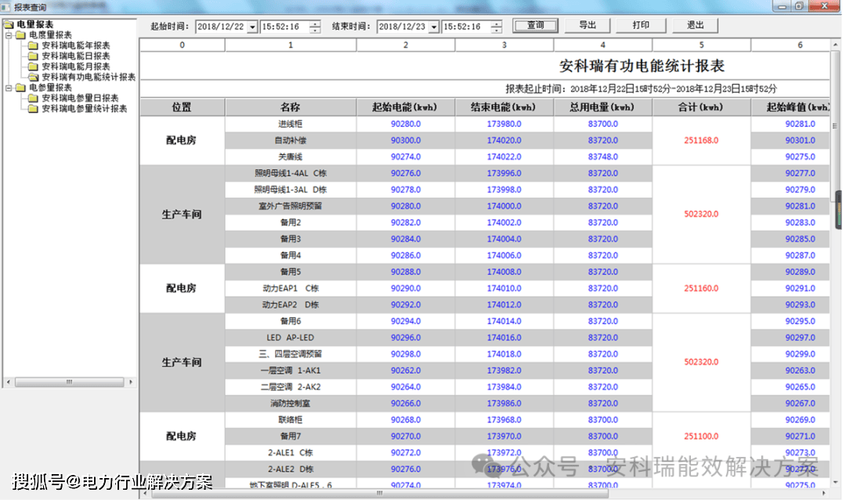Click the 室外广告照明预留 cell
This screenshot has width=846, height=500.
tap(290, 206)
